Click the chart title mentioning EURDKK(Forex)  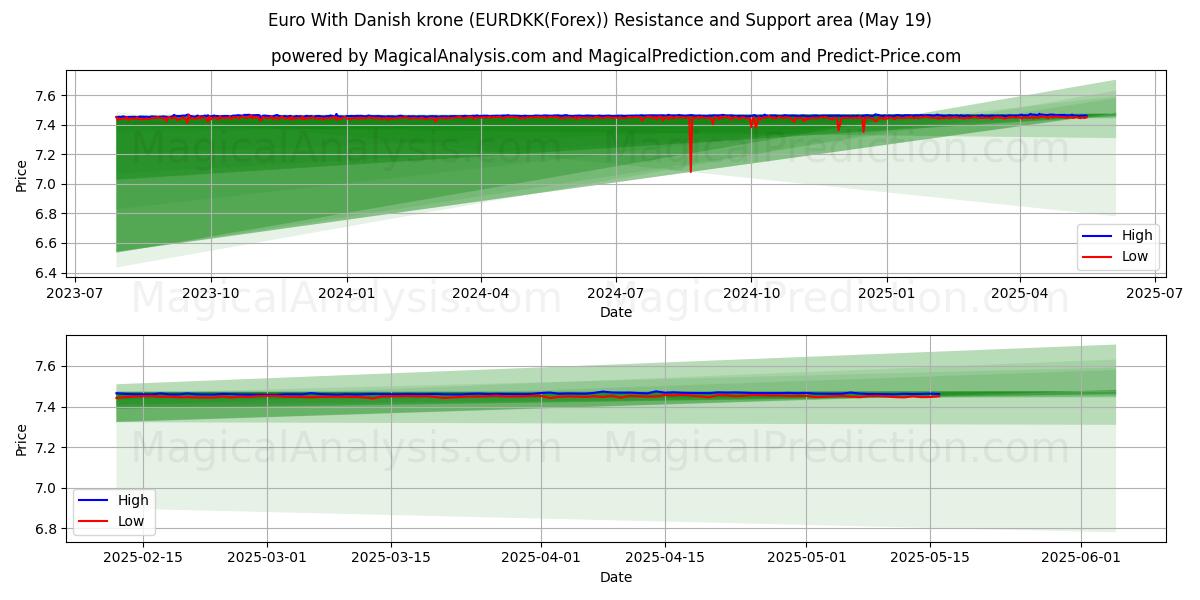tap(600, 20)
